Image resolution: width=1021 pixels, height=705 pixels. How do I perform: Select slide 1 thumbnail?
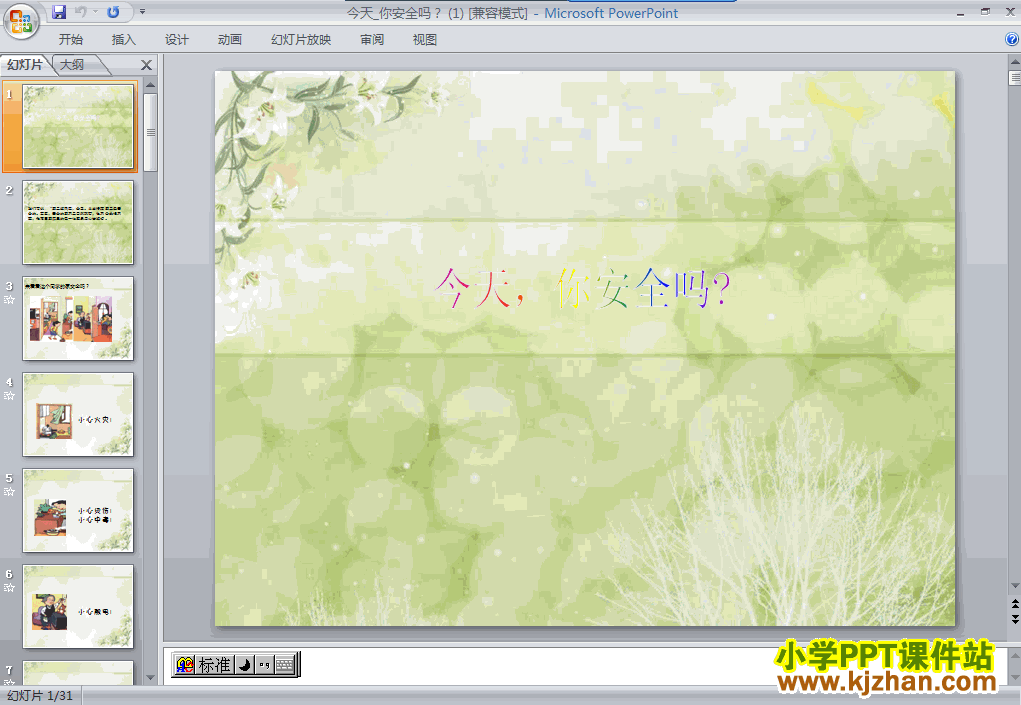pyautogui.click(x=78, y=126)
